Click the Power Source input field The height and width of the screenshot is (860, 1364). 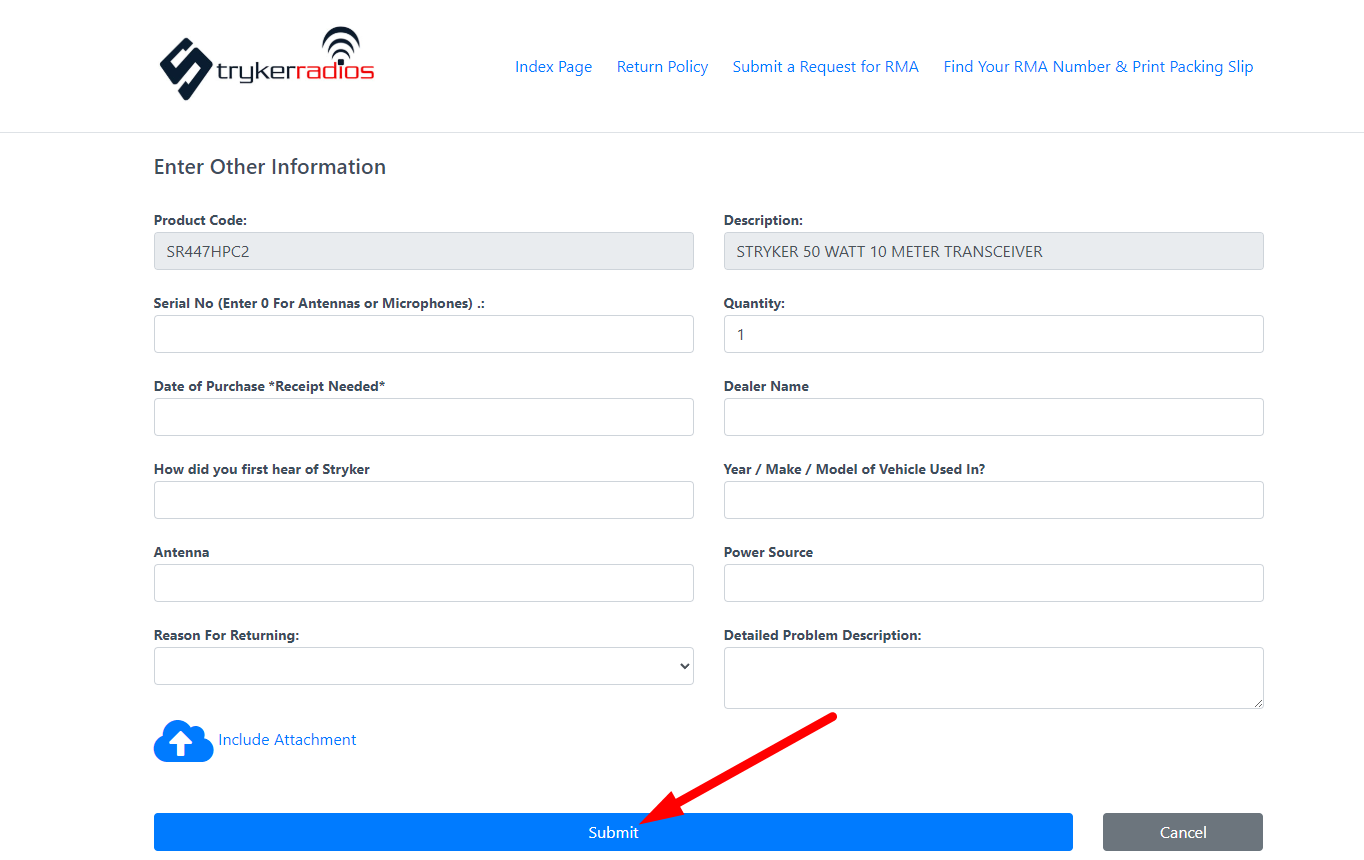pyautogui.click(x=993, y=583)
